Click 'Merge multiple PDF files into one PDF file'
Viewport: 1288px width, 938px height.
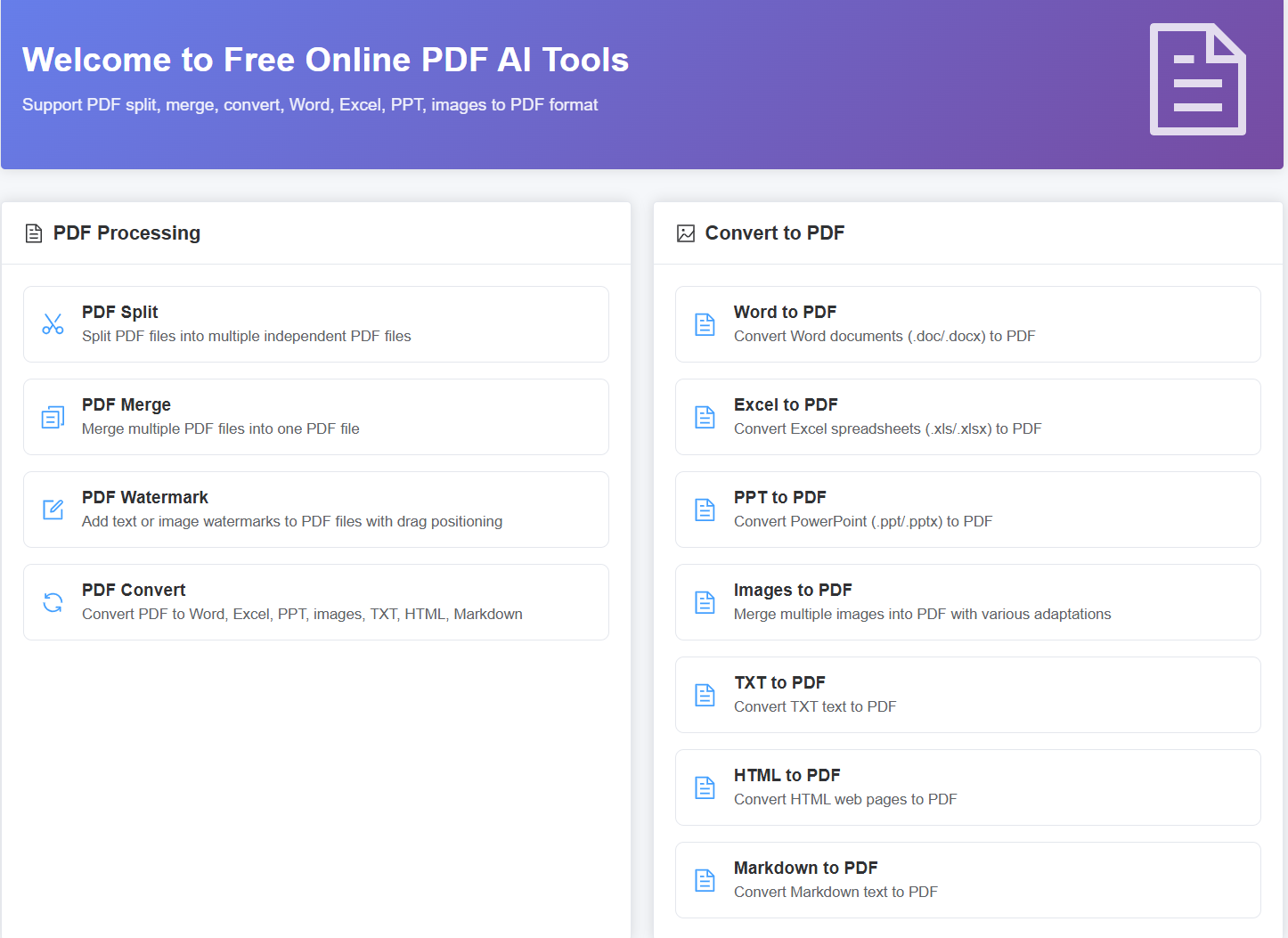click(x=221, y=428)
